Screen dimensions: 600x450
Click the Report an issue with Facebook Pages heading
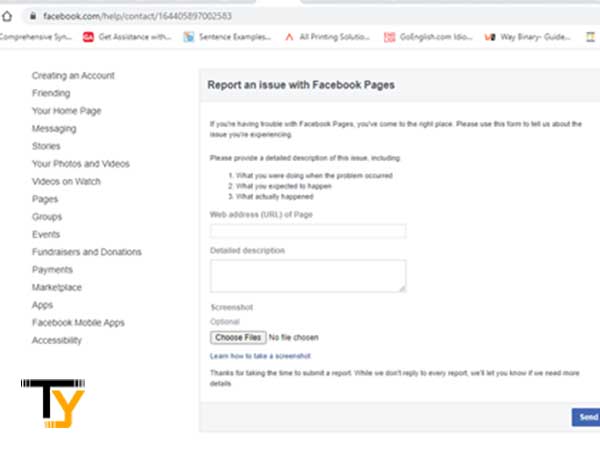[301, 85]
